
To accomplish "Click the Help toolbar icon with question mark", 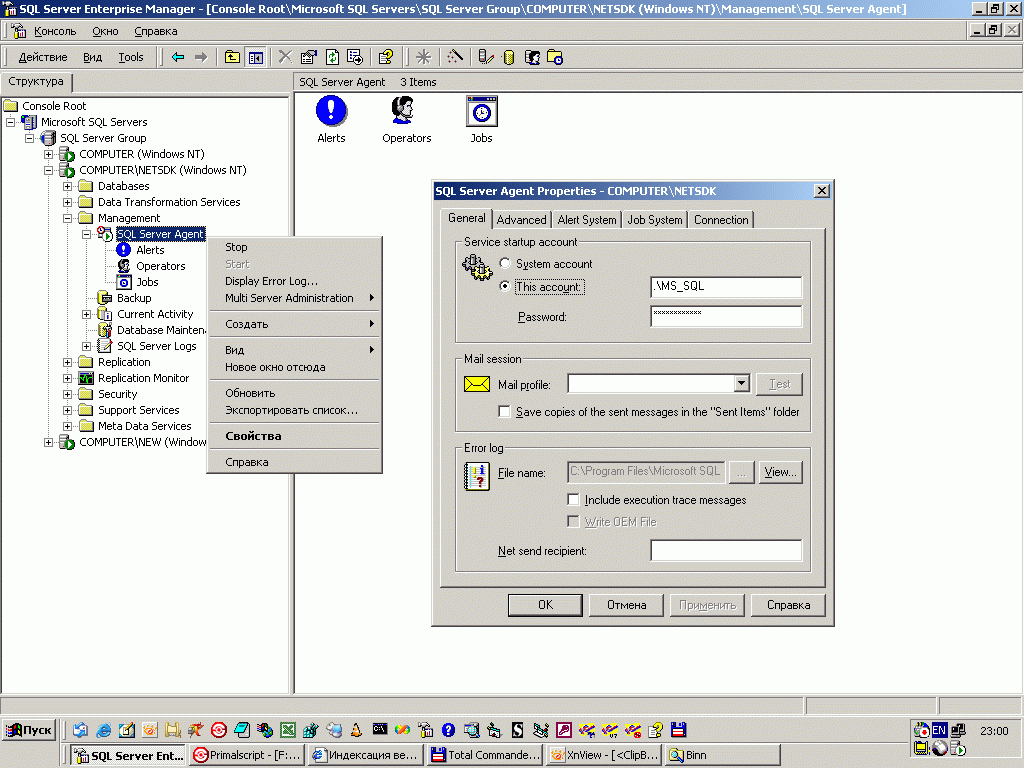I will [x=385, y=57].
